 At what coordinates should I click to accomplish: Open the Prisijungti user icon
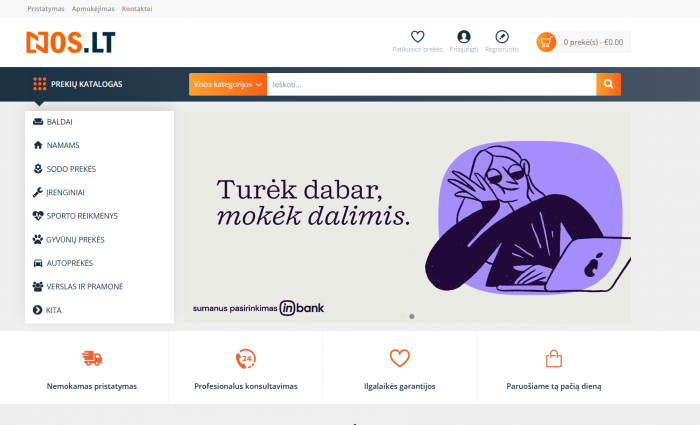point(464,37)
